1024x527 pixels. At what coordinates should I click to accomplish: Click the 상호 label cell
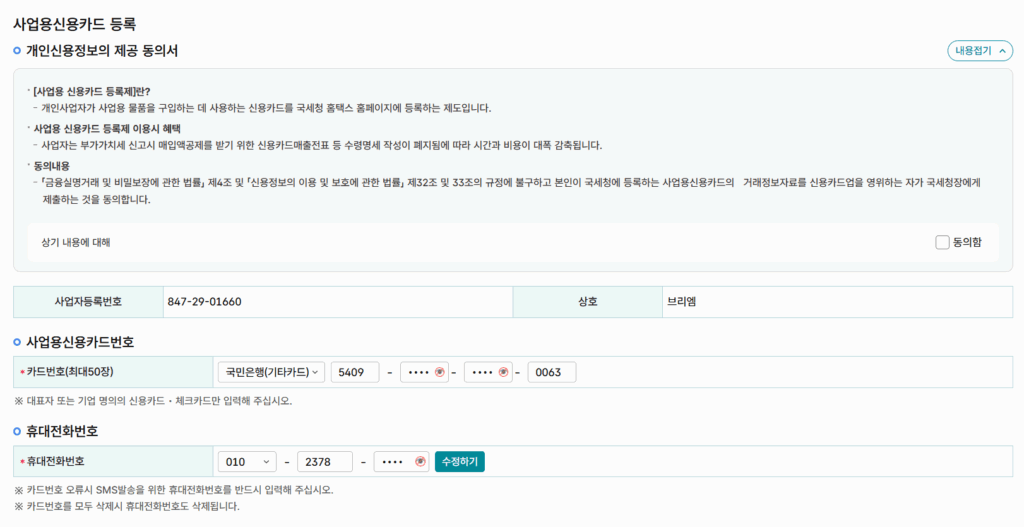(x=588, y=302)
